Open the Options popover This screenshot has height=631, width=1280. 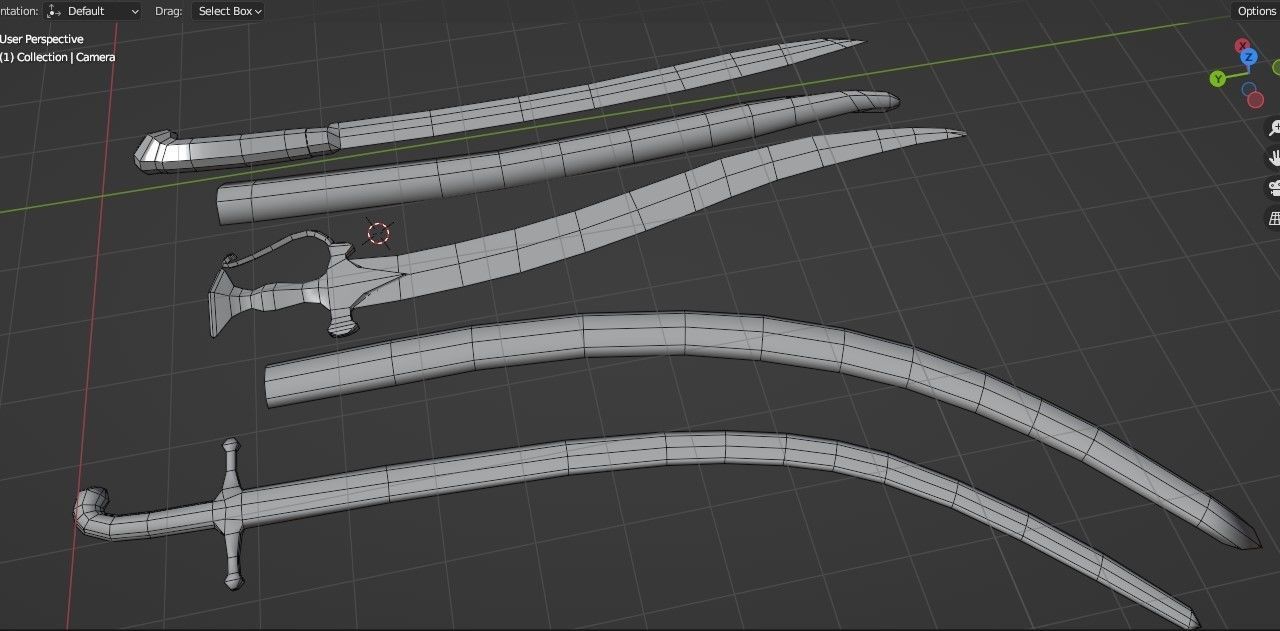coord(1256,11)
